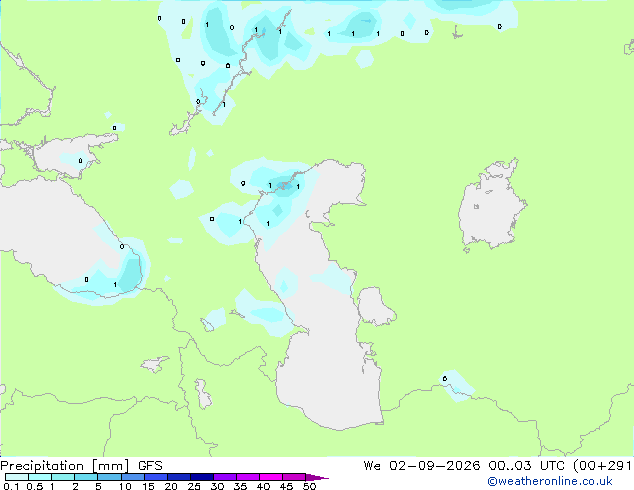Select the 2 mm legend color swatch
The width and height of the screenshot is (634, 490).
[x=86, y=477]
